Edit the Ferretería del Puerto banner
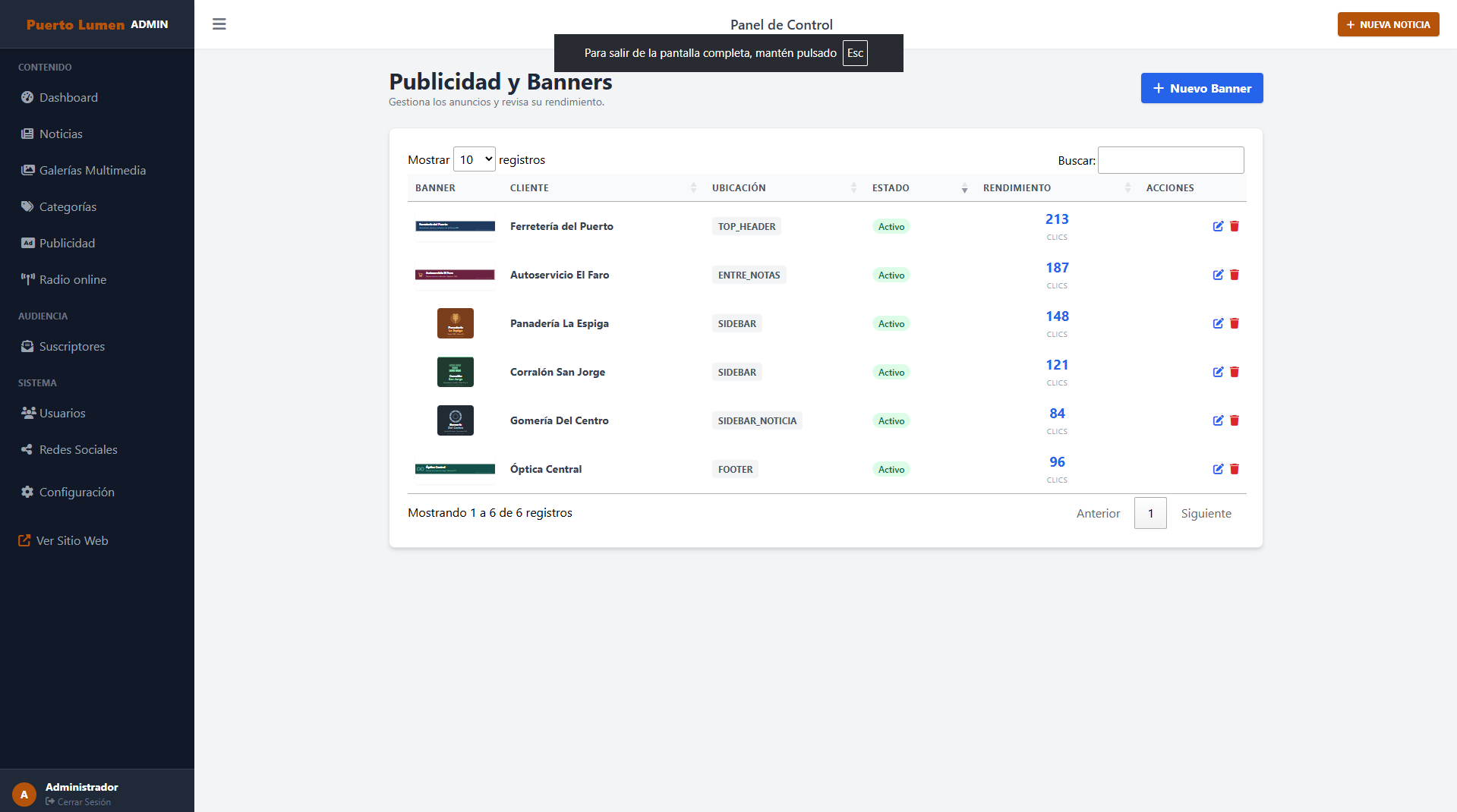The image size is (1457, 812). 1218,226
